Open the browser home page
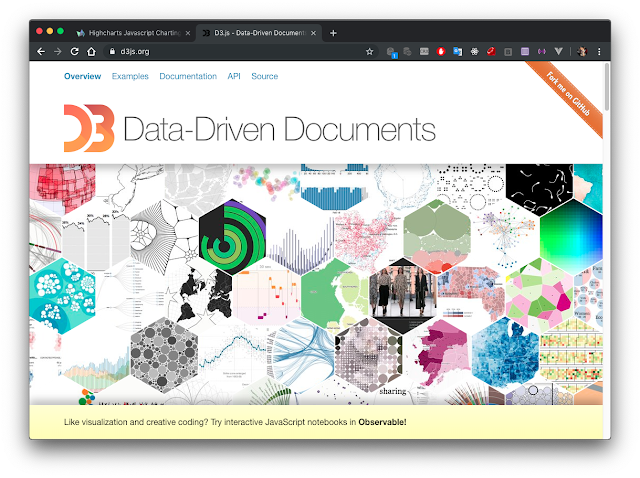 pyautogui.click(x=91, y=51)
